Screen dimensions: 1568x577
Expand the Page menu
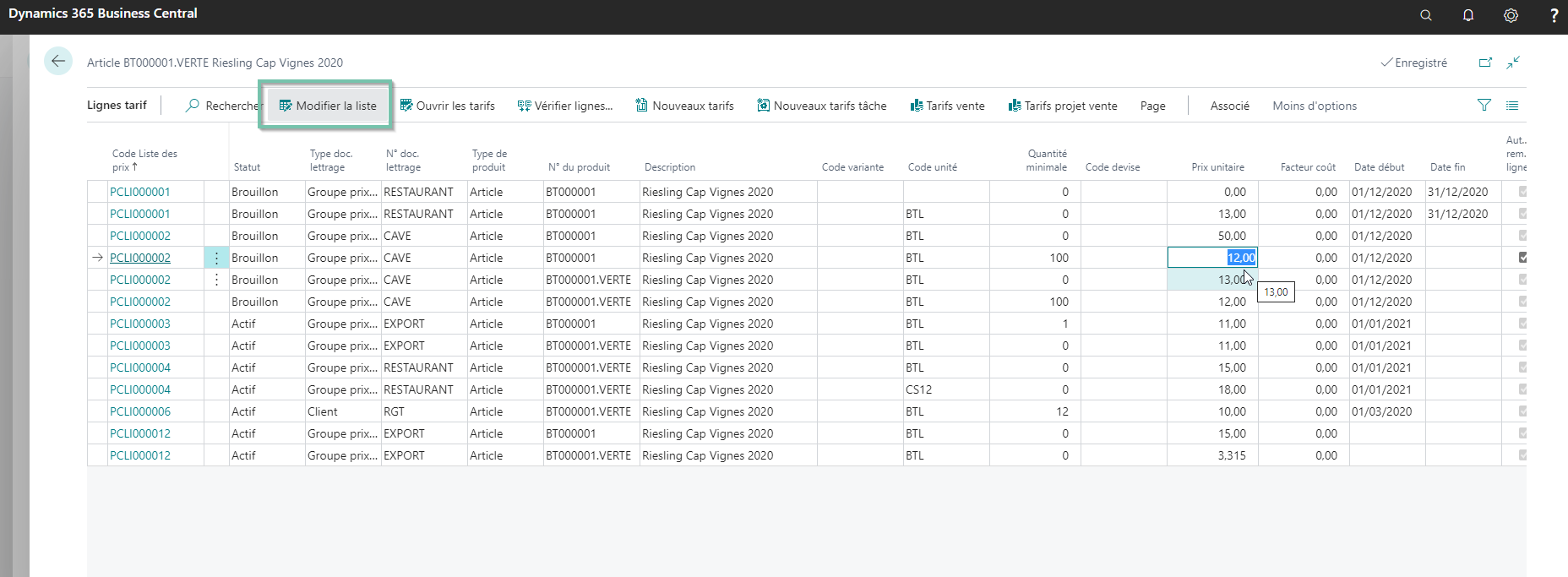click(x=1152, y=106)
